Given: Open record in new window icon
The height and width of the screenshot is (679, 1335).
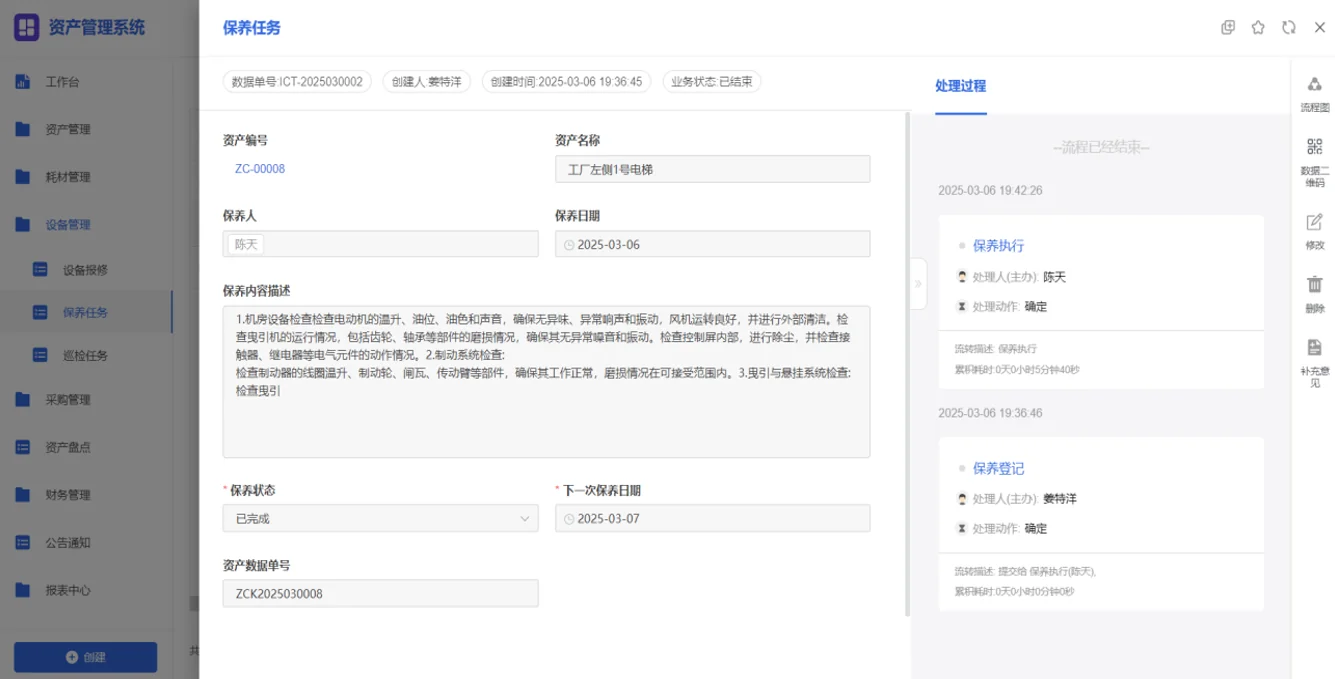Looking at the screenshot, I should click(x=1228, y=28).
